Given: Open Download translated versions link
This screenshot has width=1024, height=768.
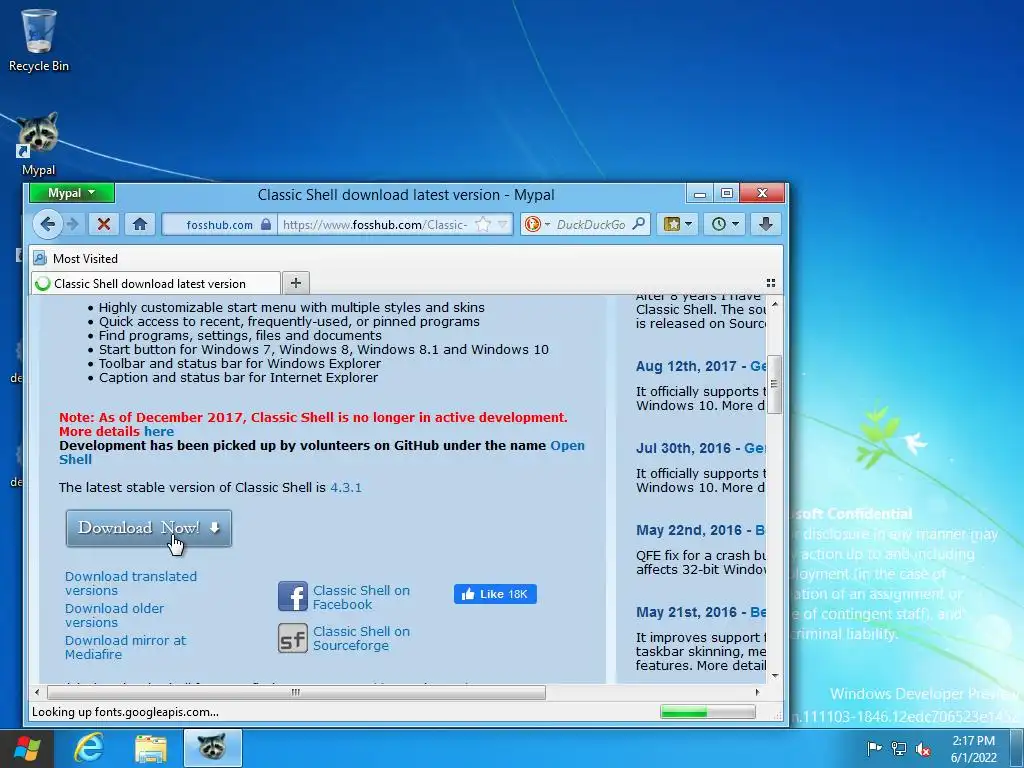Looking at the screenshot, I should point(131,583).
